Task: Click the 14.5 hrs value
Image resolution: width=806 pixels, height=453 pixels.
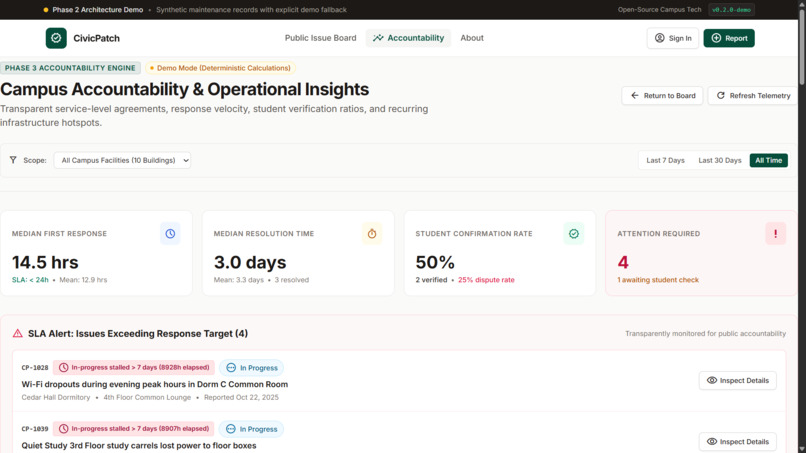Action: 45,262
